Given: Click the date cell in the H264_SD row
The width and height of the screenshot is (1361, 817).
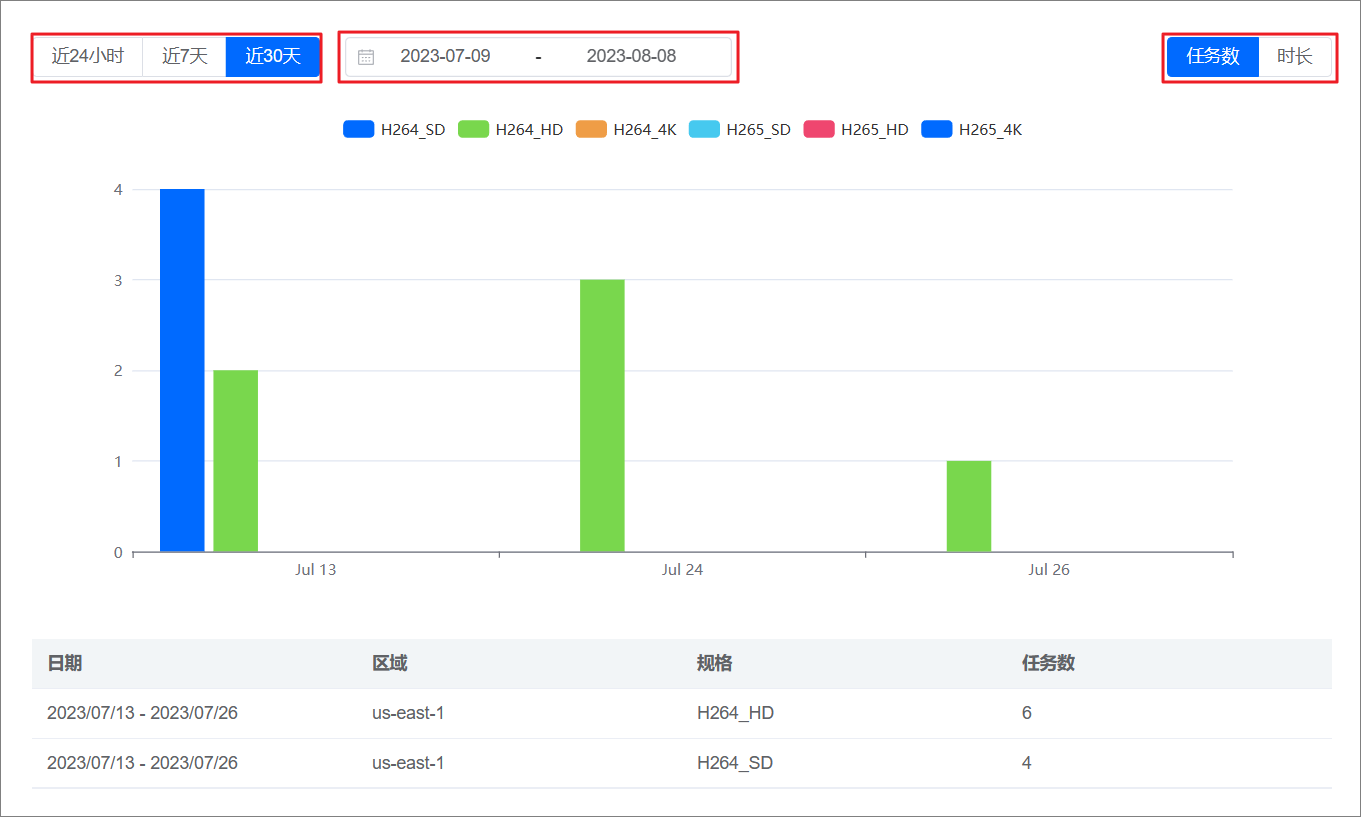Looking at the screenshot, I should point(142,763).
